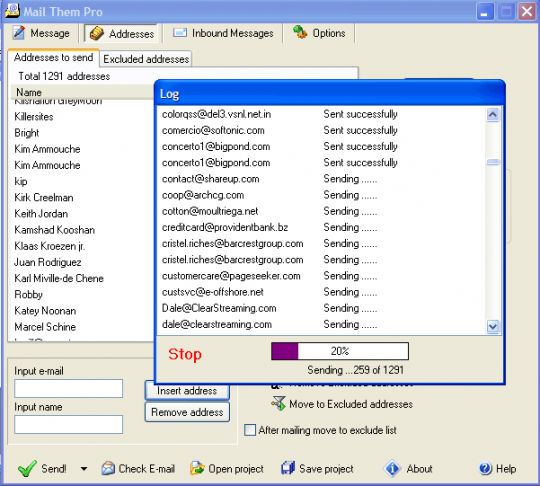540x486 pixels.
Task: Click Move to Excluded addresses link
Action: coord(351,404)
